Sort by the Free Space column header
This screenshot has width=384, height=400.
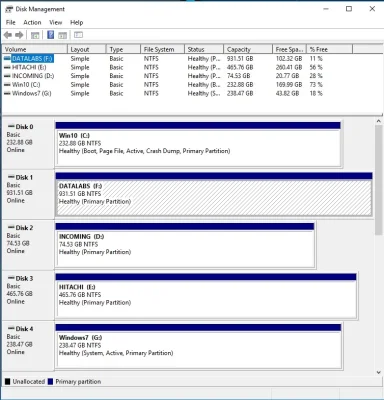point(290,49)
